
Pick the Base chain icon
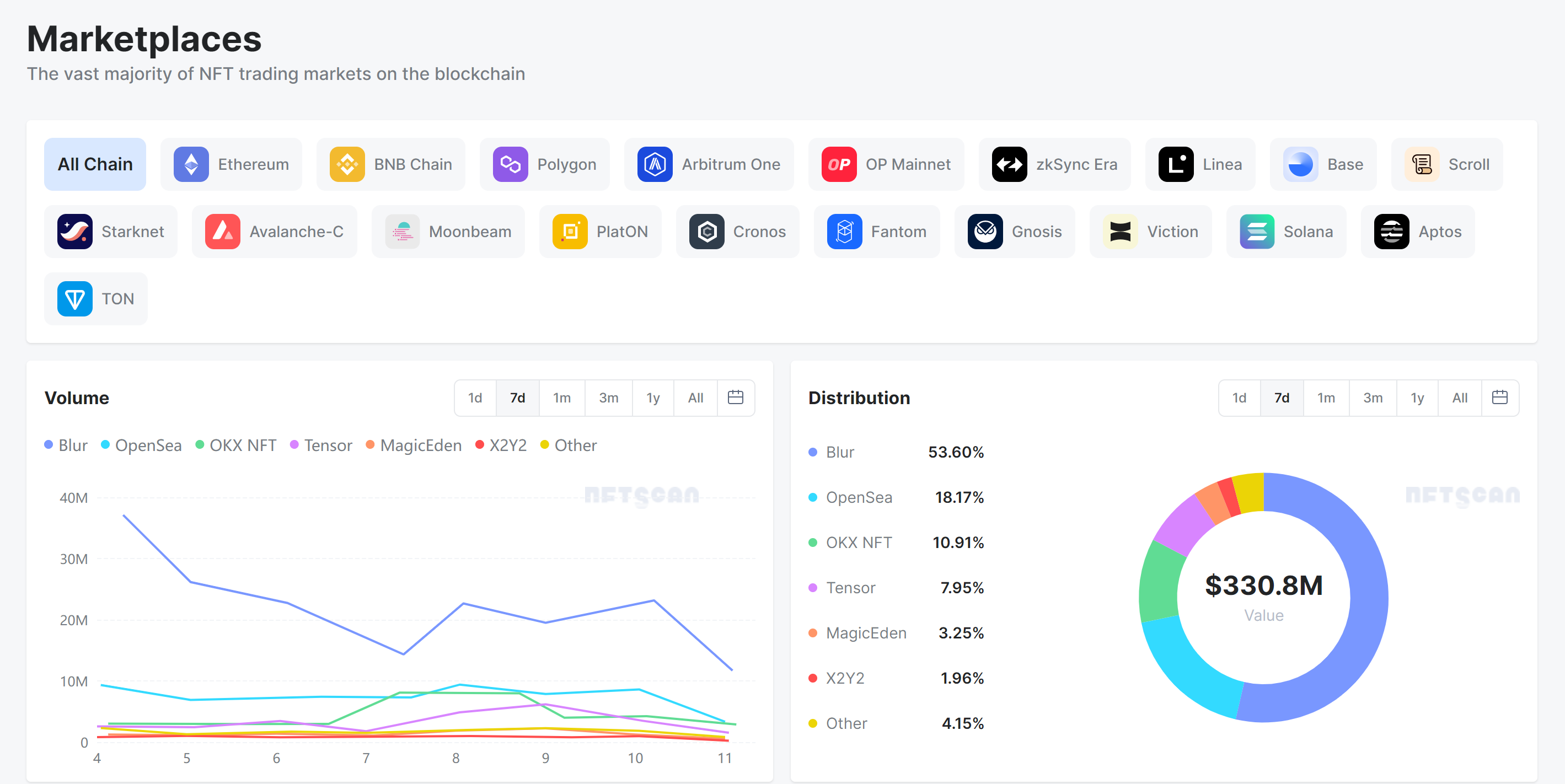click(1301, 164)
